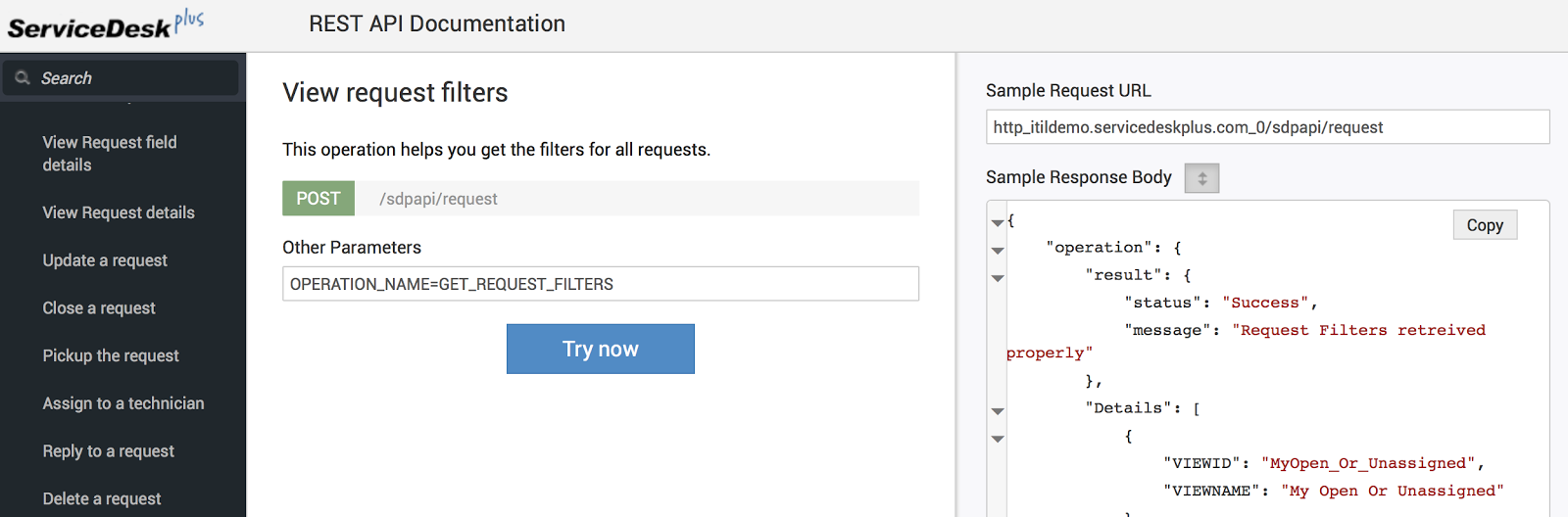This screenshot has width=1568, height=517.
Task: Click the Sample Request URL field
Action: (1267, 127)
